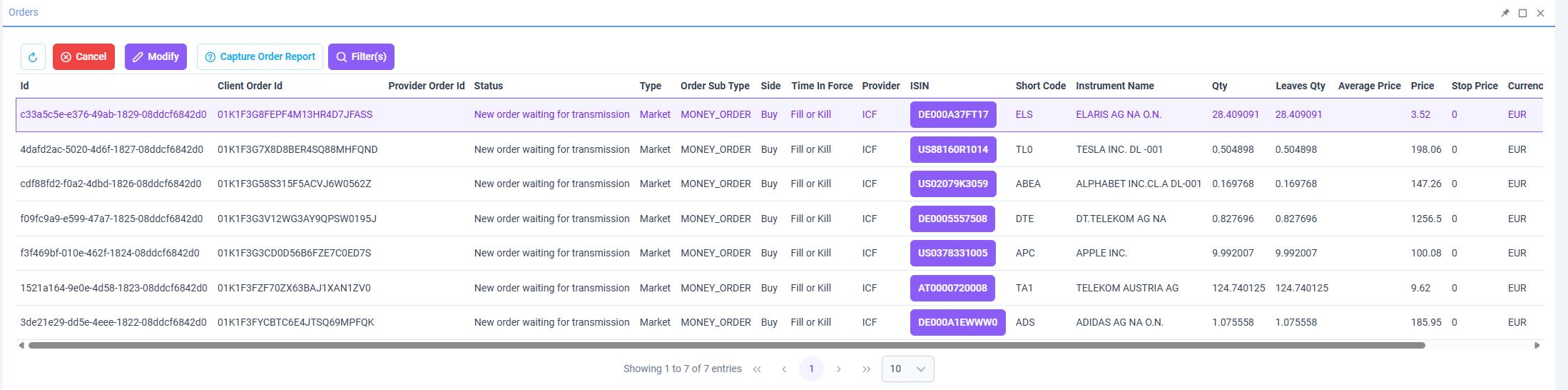Open ISIN US88160R1014 badge
1568x390 pixels.
coord(953,149)
